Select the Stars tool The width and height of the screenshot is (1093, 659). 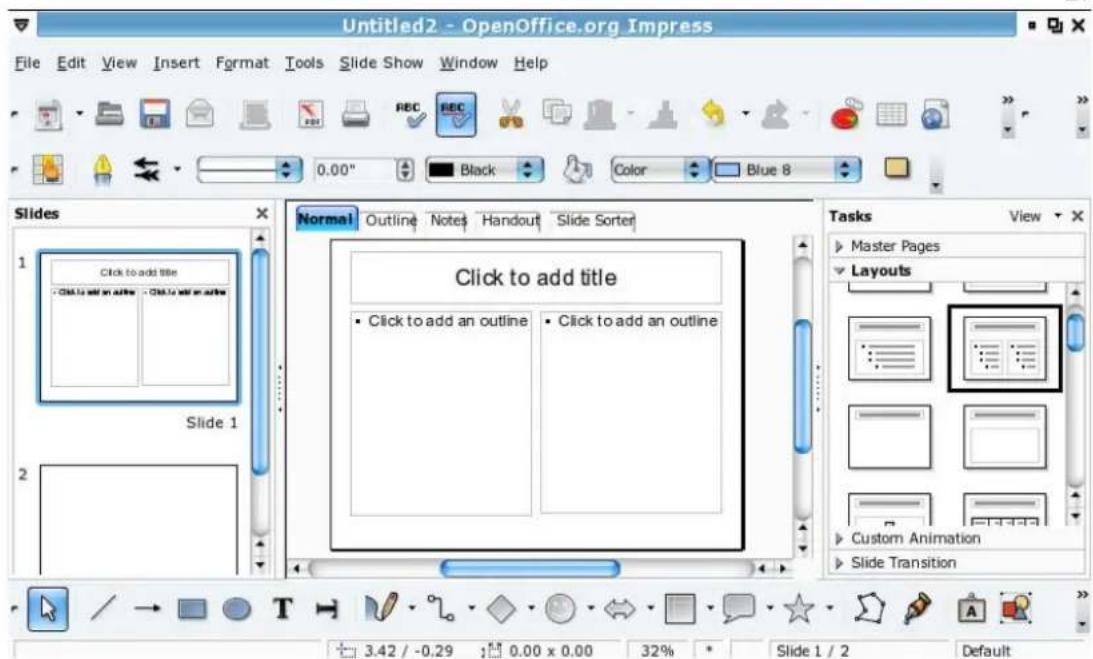(x=799, y=609)
